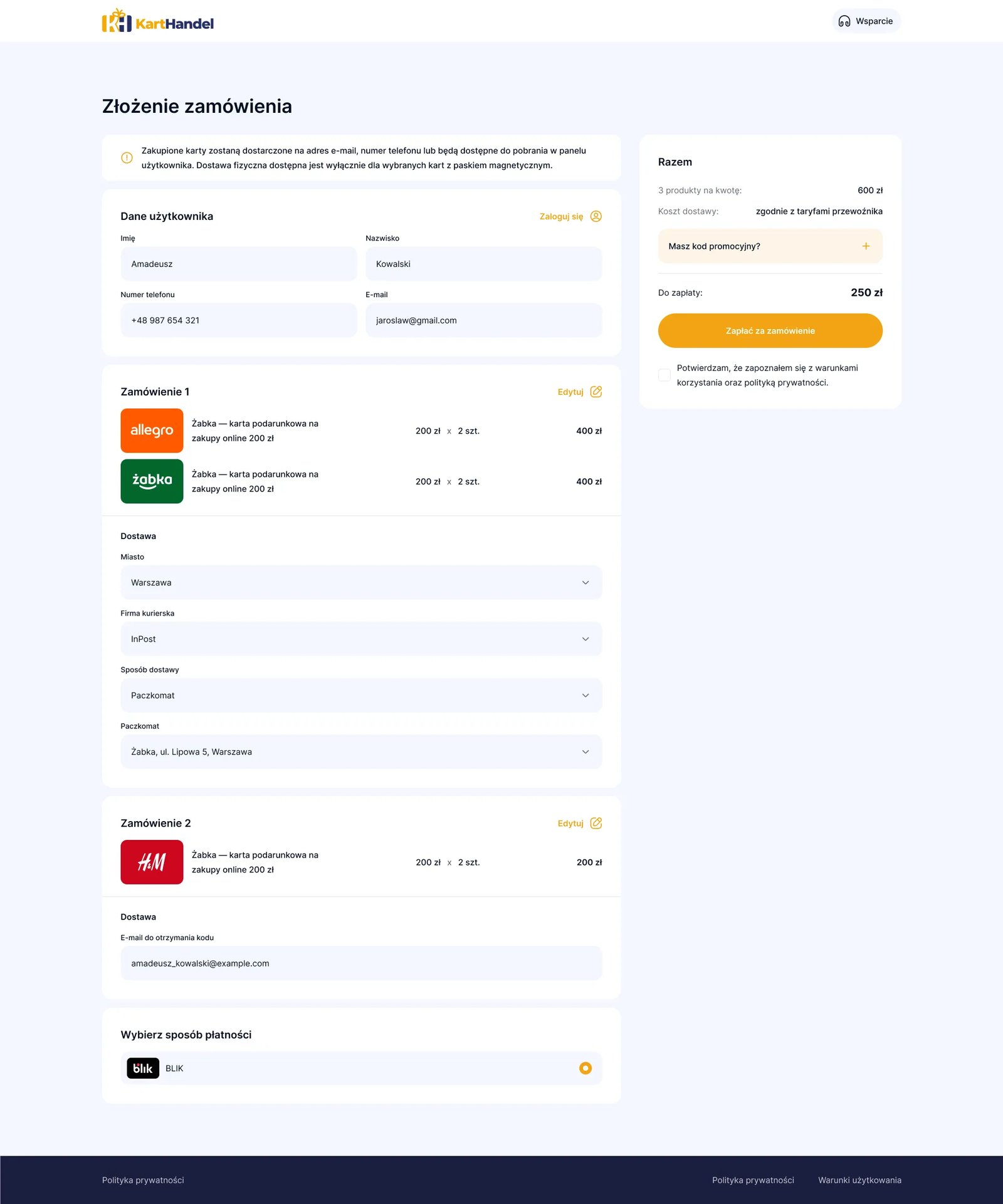
Task: Open the Firma kurierska dropdown showing InPost
Action: coord(361,639)
